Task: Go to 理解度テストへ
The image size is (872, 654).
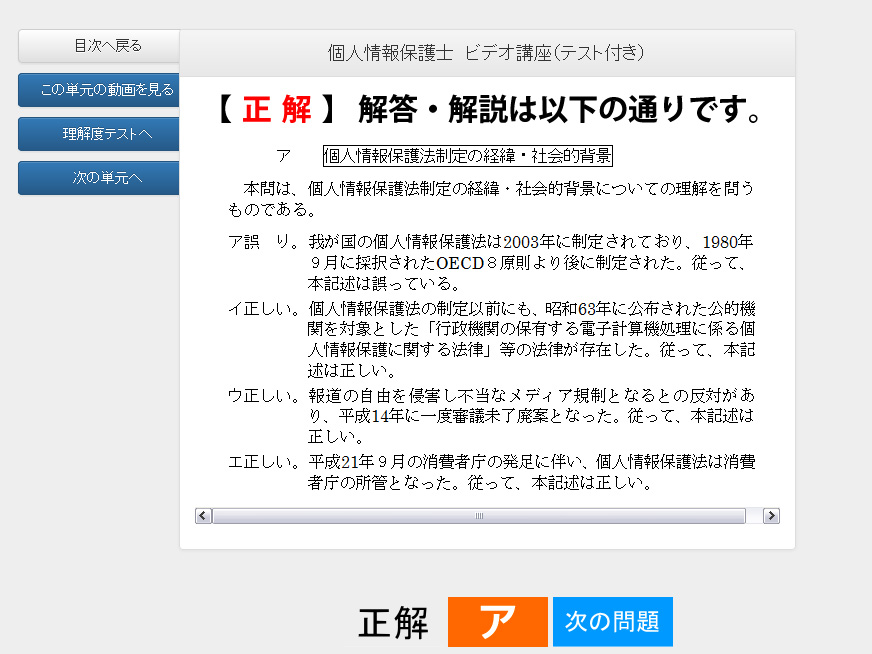Action: 99,133
